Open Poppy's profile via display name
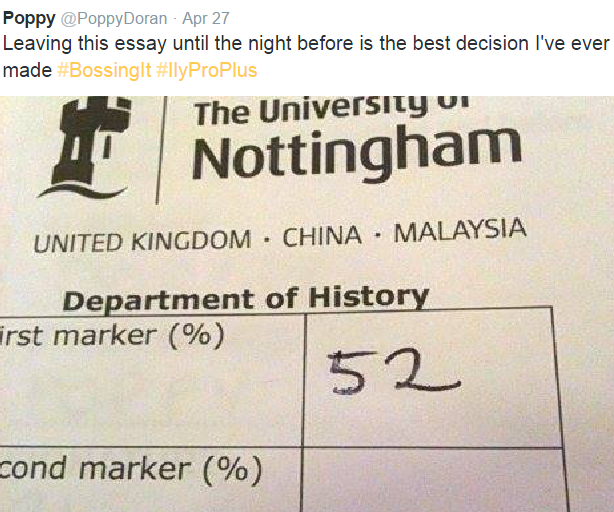614x512 pixels. 29,19
